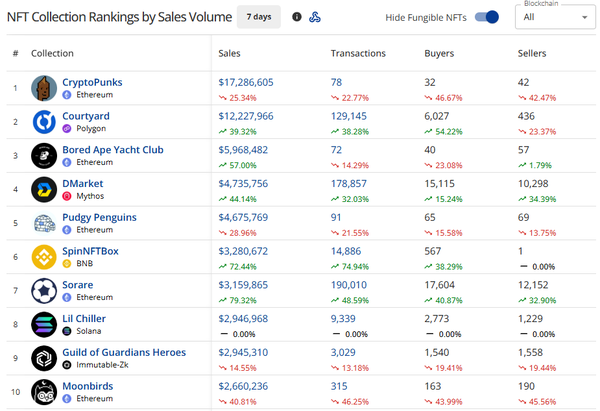Sort by the Sellers column header
This screenshot has width=600, height=411.
532,54
